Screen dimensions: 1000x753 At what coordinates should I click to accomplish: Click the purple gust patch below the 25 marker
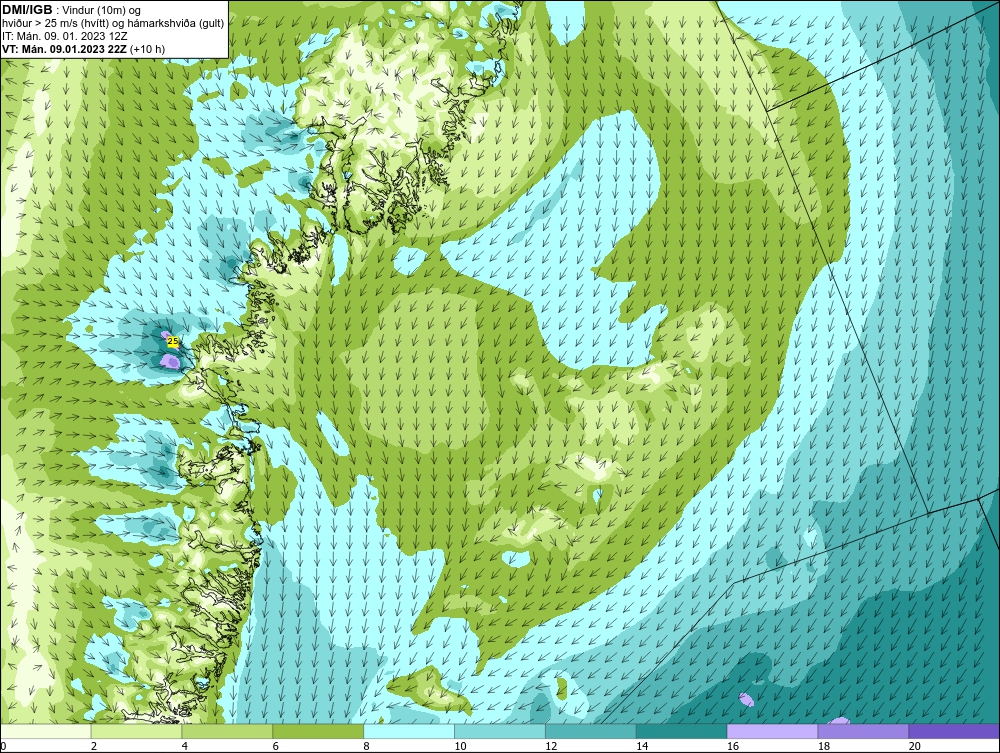pyautogui.click(x=170, y=362)
